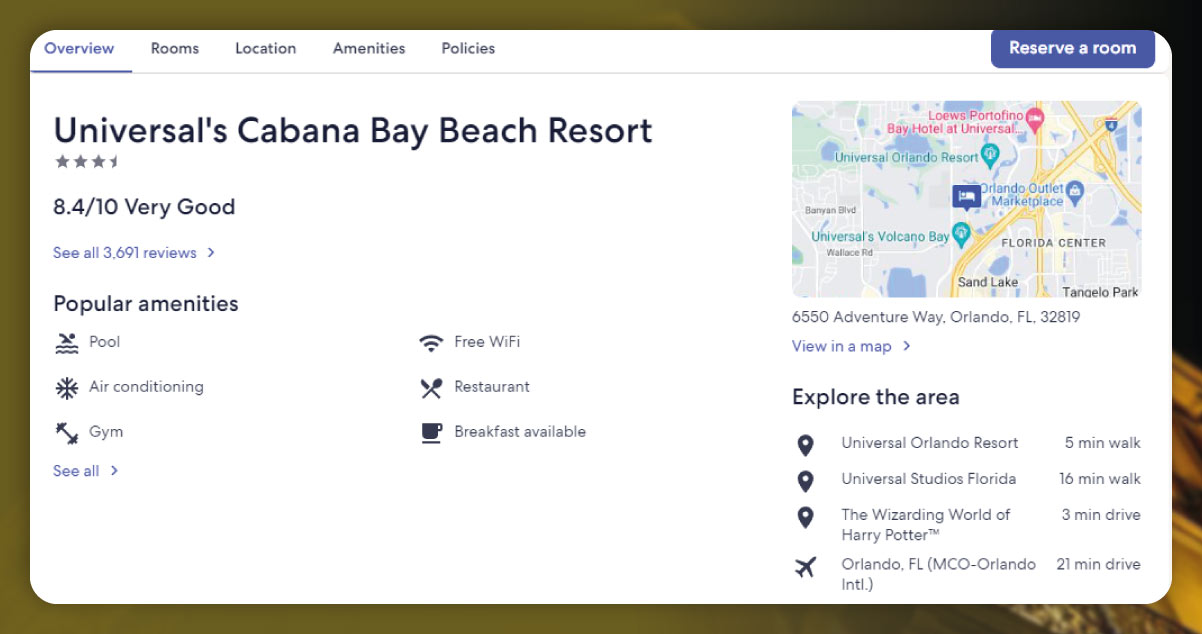Click the Sand Lake label on the map
Image resolution: width=1202 pixels, height=634 pixels.
click(x=988, y=282)
